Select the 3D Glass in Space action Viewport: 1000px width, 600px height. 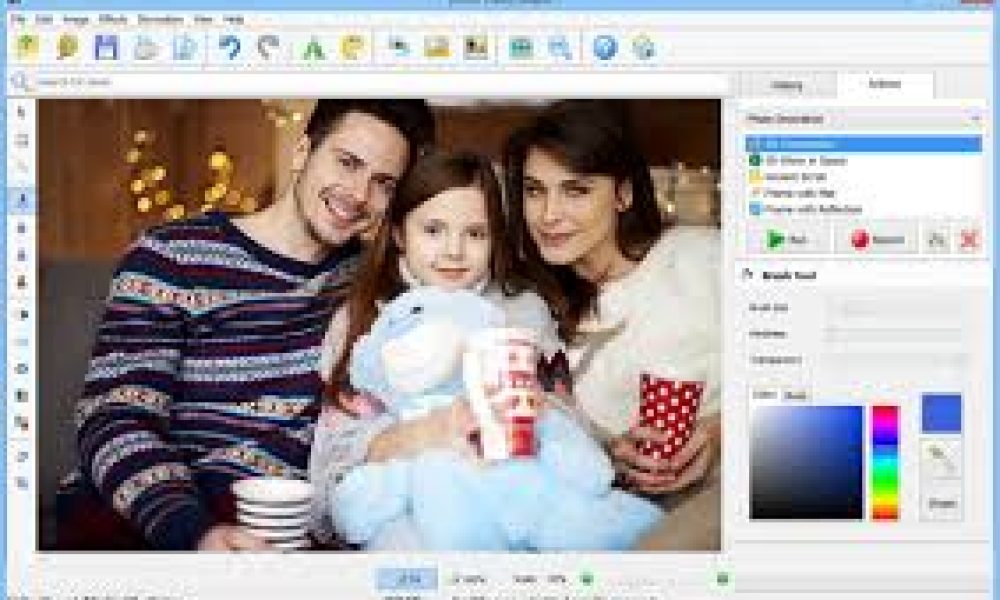point(864,161)
